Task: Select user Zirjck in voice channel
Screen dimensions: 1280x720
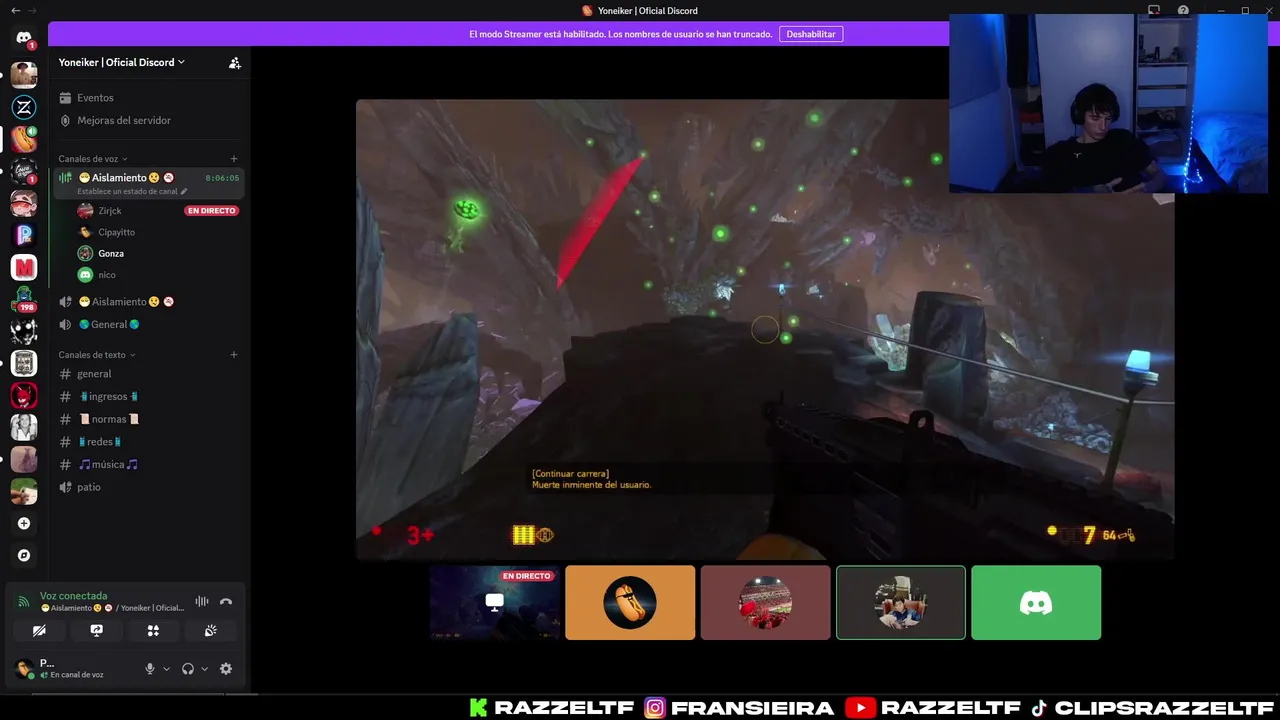Action: click(109, 211)
